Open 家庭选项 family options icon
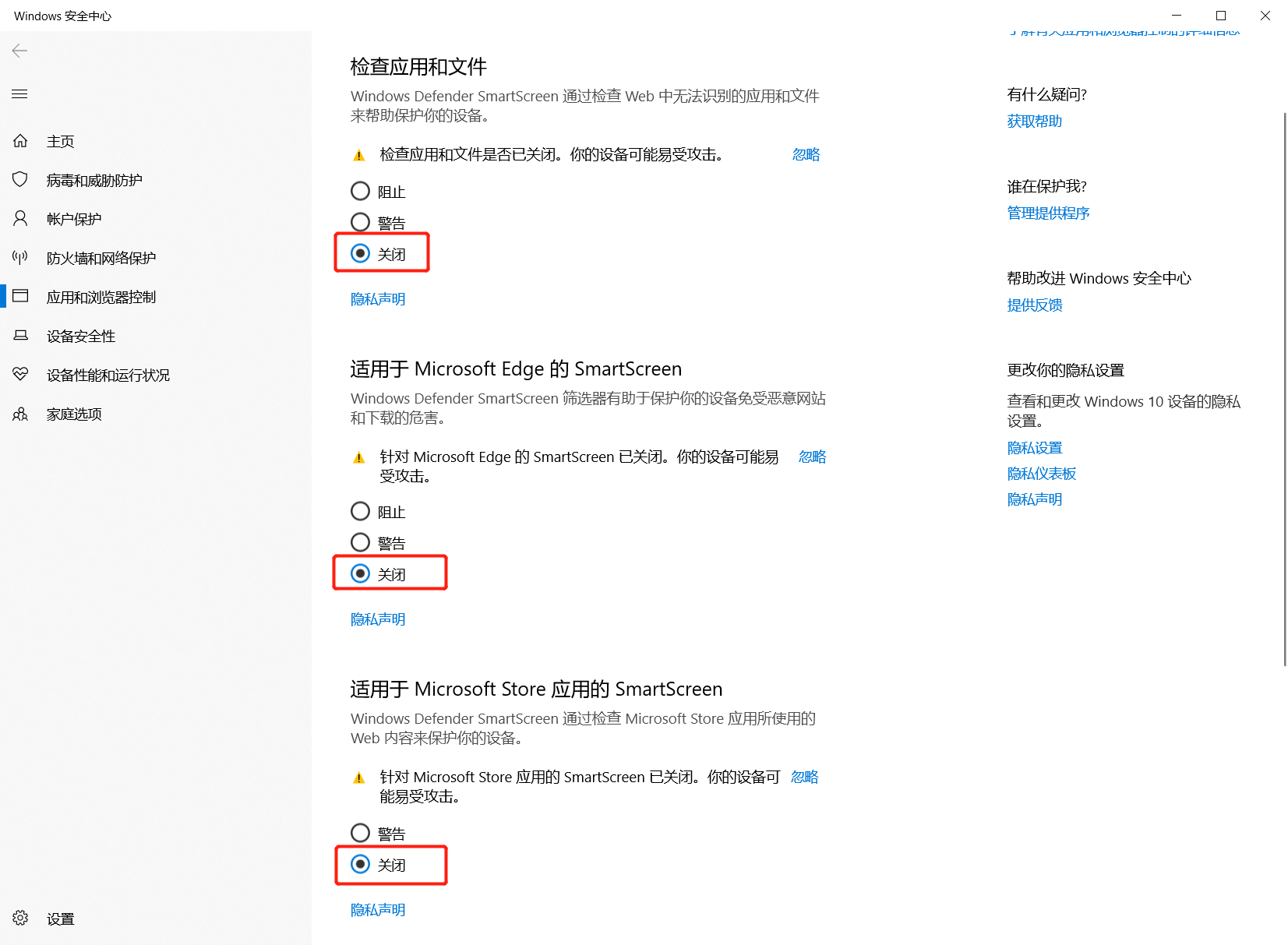The height and width of the screenshot is (945, 1288). pos(20,414)
